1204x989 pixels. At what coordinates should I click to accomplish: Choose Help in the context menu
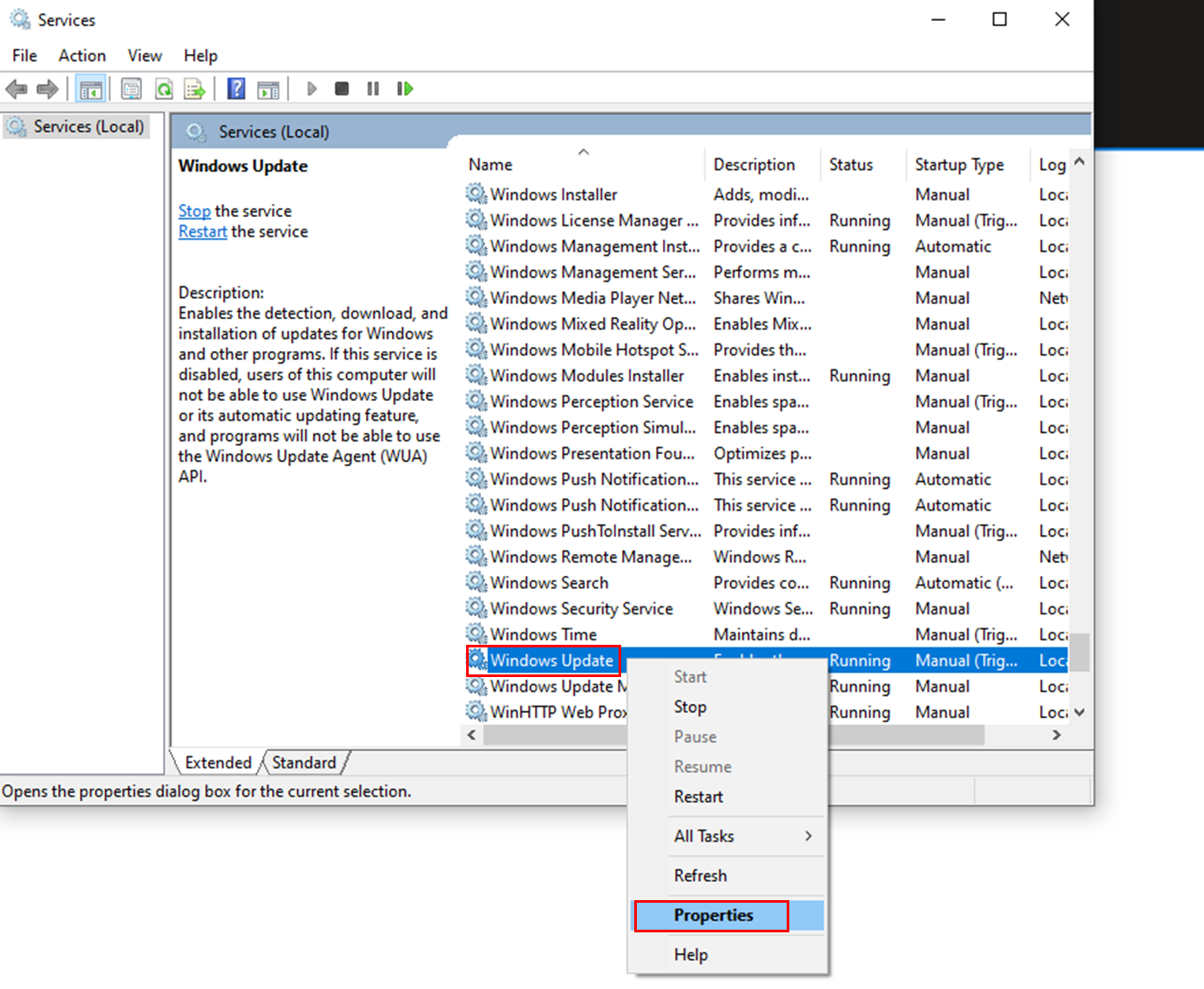[x=727, y=955]
